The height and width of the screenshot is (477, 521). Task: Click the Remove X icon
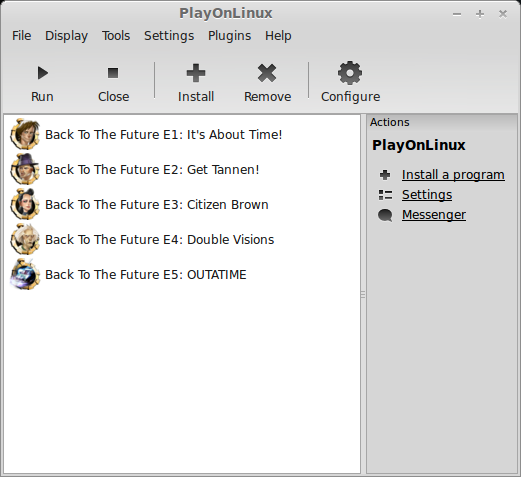pyautogui.click(x=267, y=73)
